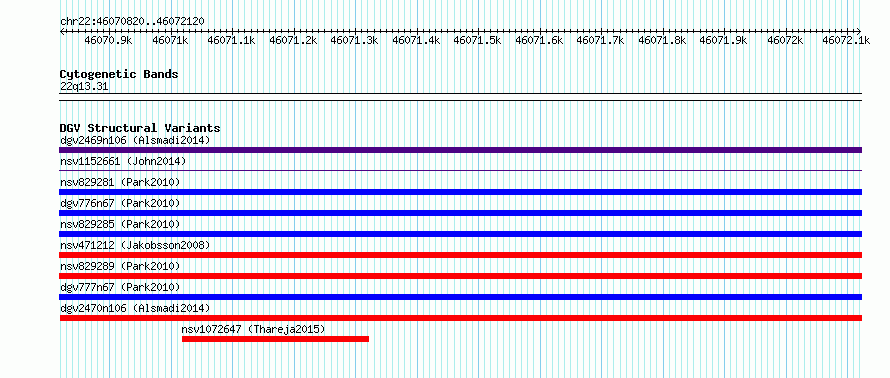Viewport: 890px width, 378px height.
Task: Click the DGV Structural Variants track heading
Action: [x=140, y=128]
